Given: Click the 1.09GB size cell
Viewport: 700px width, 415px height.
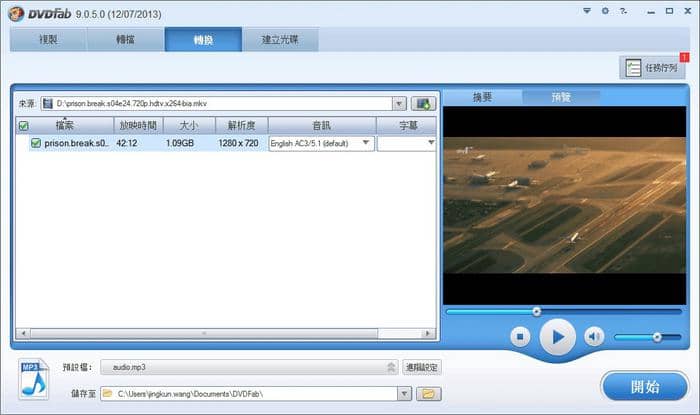Looking at the screenshot, I should click(180, 143).
